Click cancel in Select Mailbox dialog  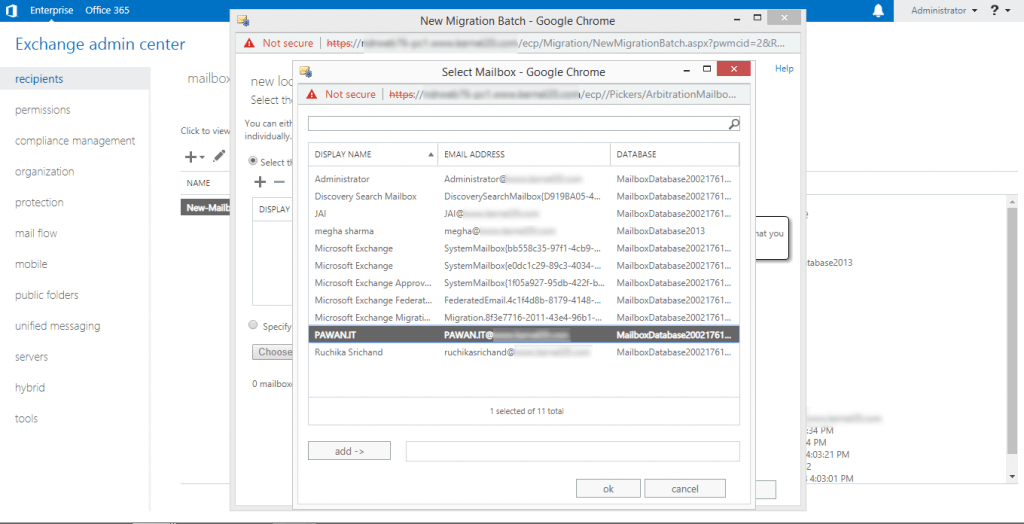pos(685,489)
